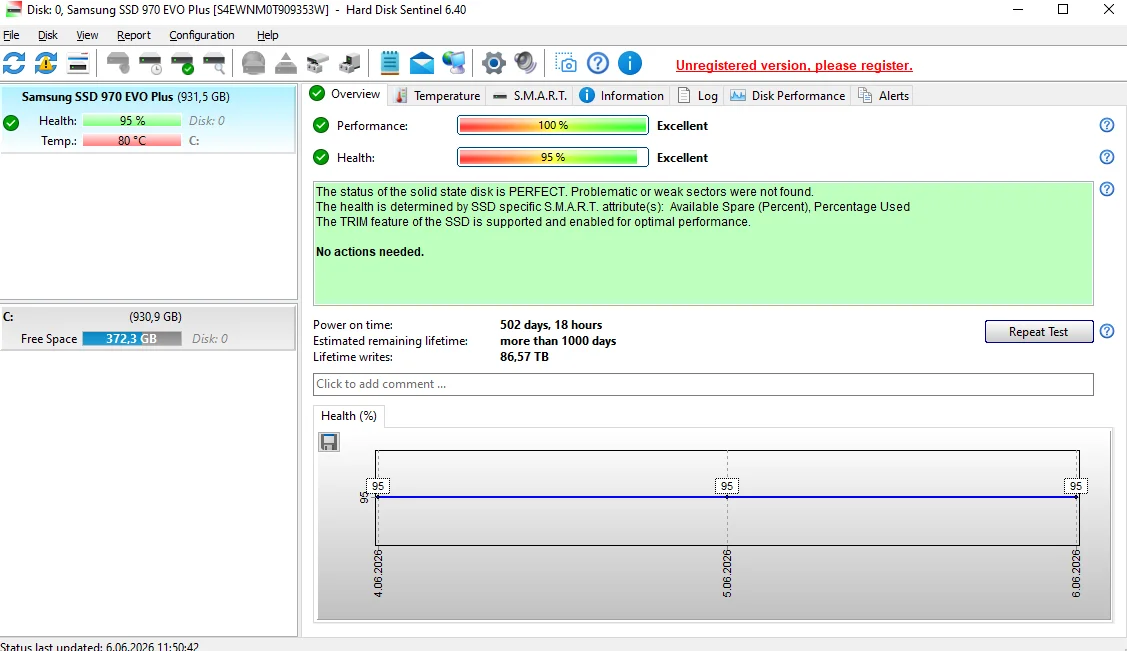Click the disk with clock icon
The image size is (1127, 651).
click(150, 63)
